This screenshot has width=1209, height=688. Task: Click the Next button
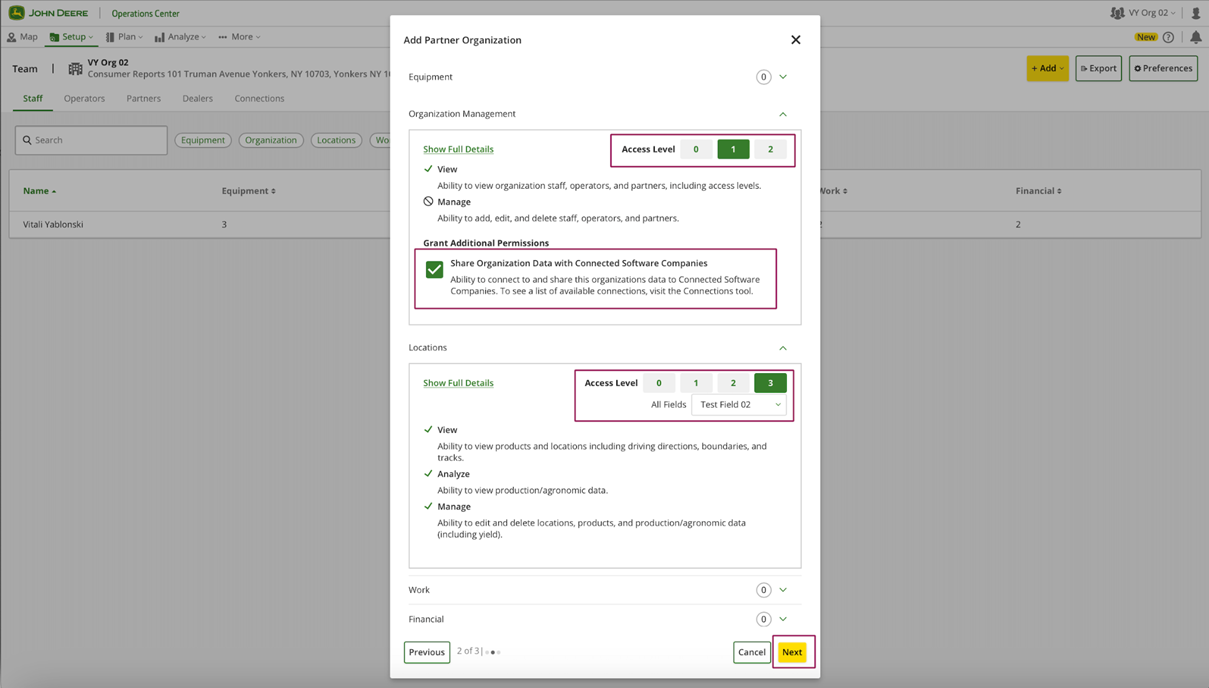[x=792, y=652]
